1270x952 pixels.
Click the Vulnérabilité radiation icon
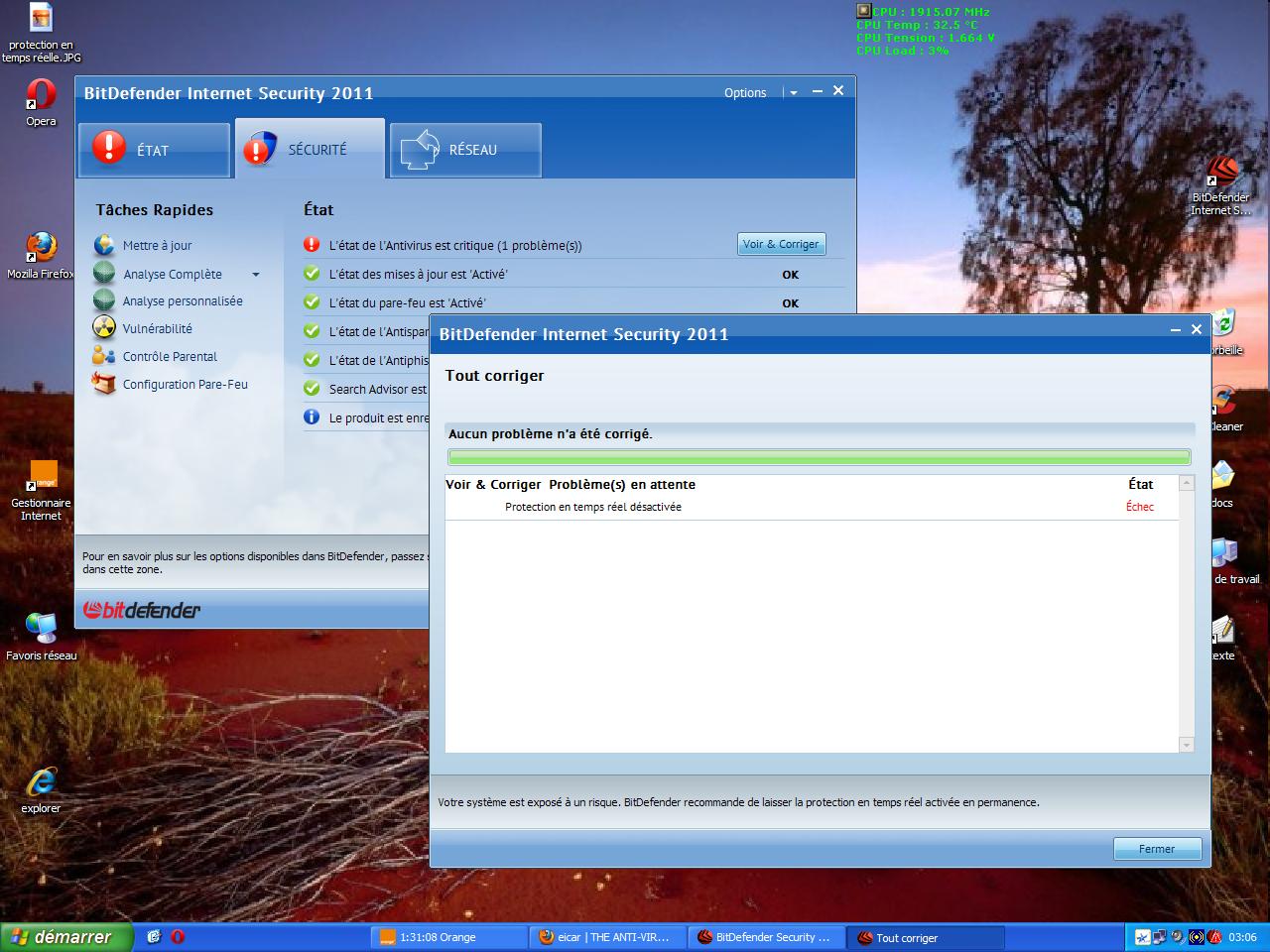104,327
